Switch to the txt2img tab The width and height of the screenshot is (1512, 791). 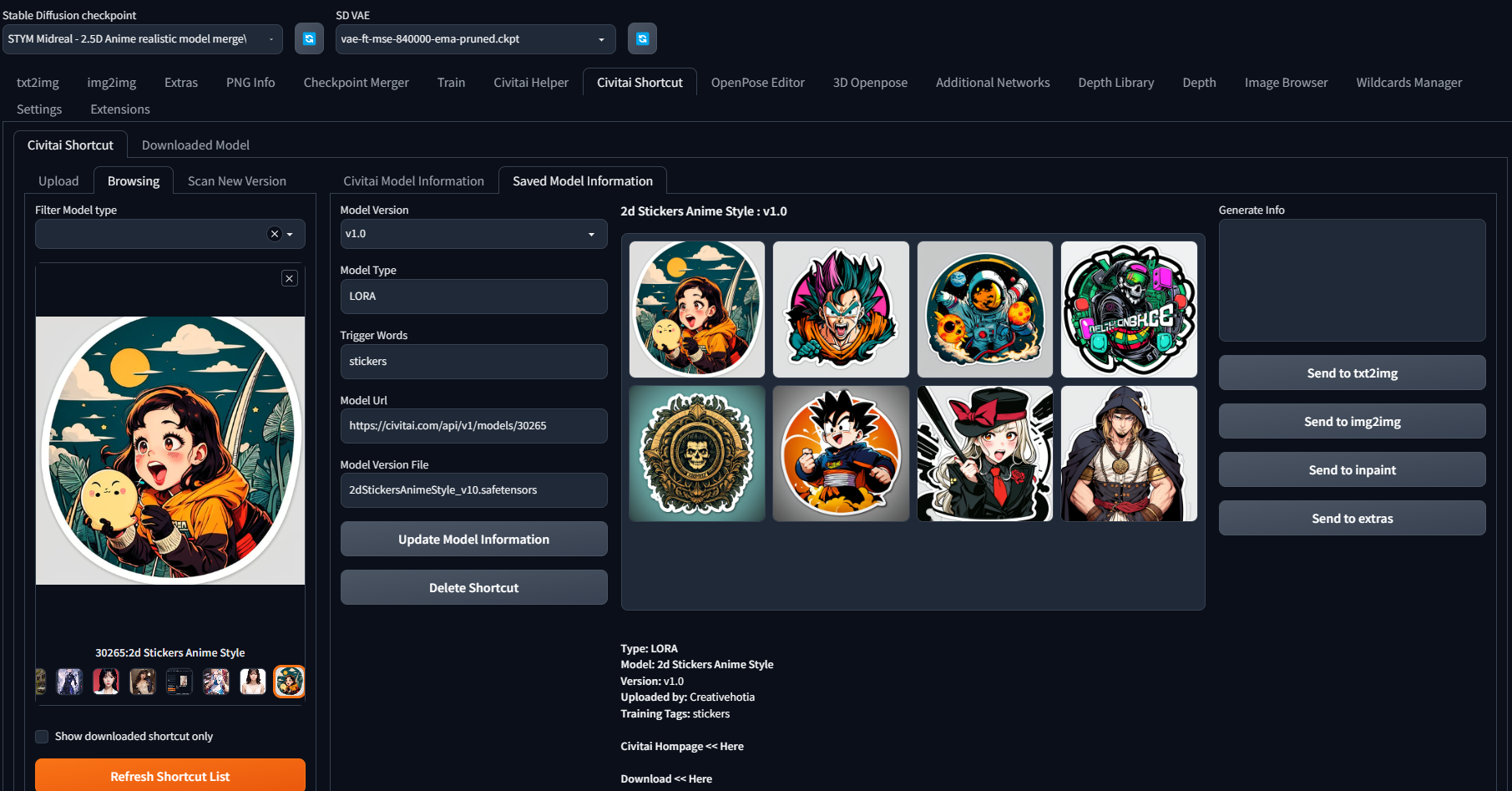click(38, 83)
